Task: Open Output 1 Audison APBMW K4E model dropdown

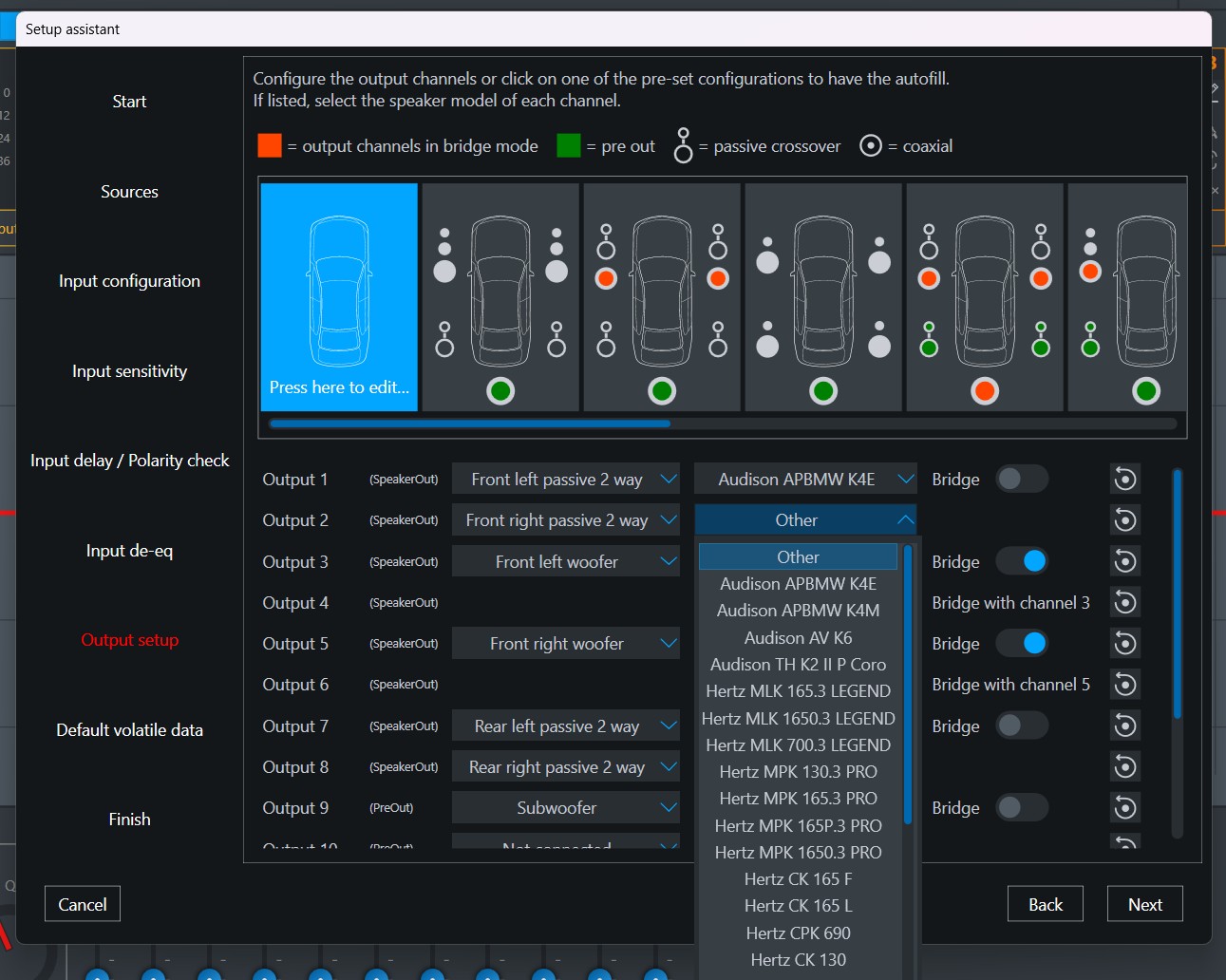Action: point(805,479)
